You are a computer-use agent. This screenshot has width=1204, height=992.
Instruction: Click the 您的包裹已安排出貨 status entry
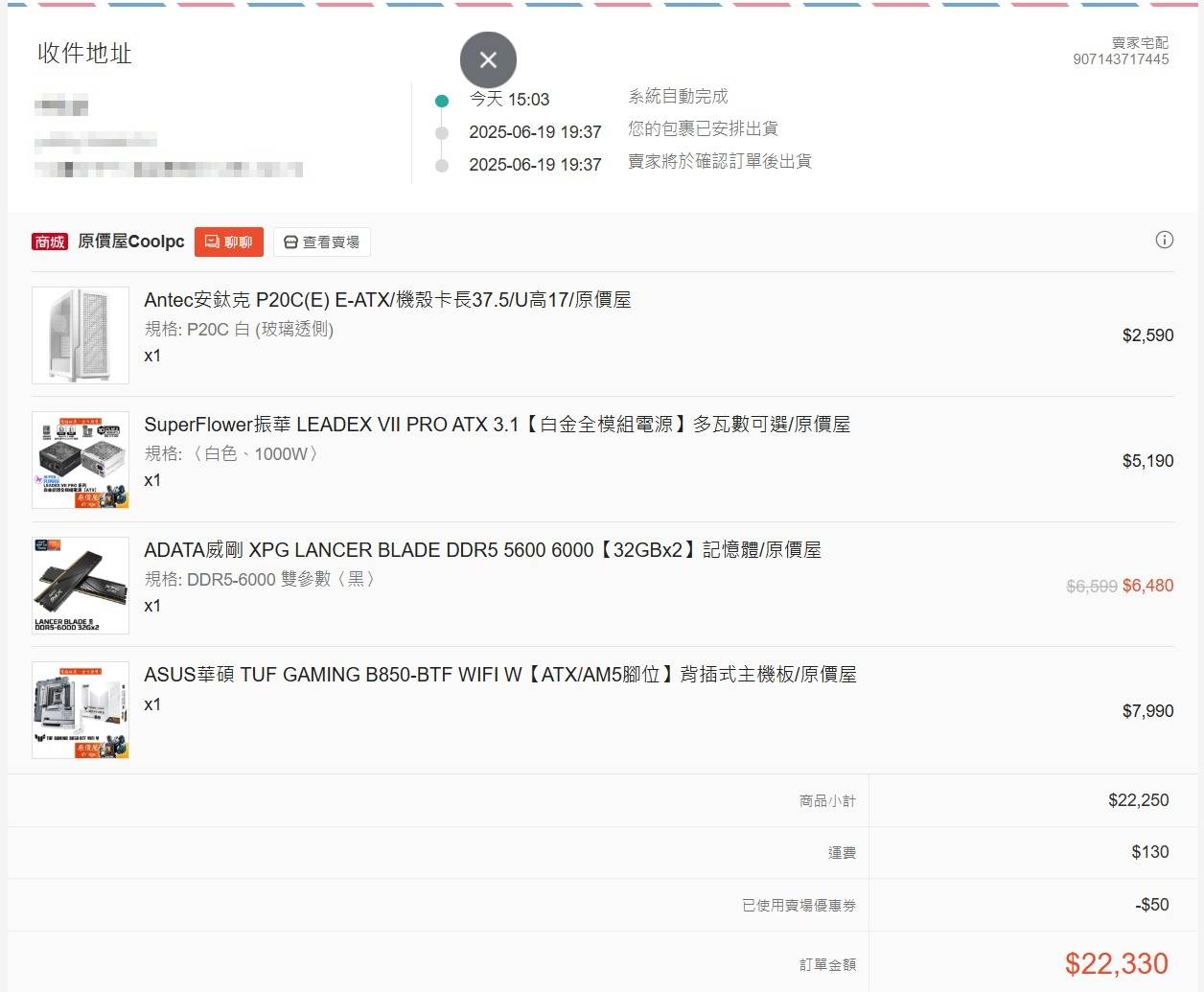coord(703,128)
